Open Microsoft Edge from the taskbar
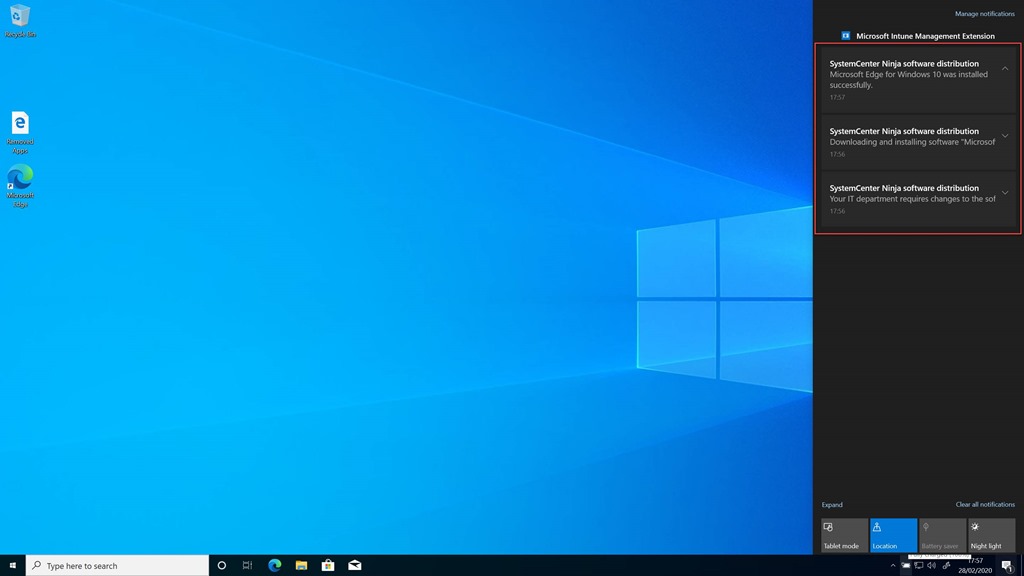The height and width of the screenshot is (576, 1024). pyautogui.click(x=274, y=565)
